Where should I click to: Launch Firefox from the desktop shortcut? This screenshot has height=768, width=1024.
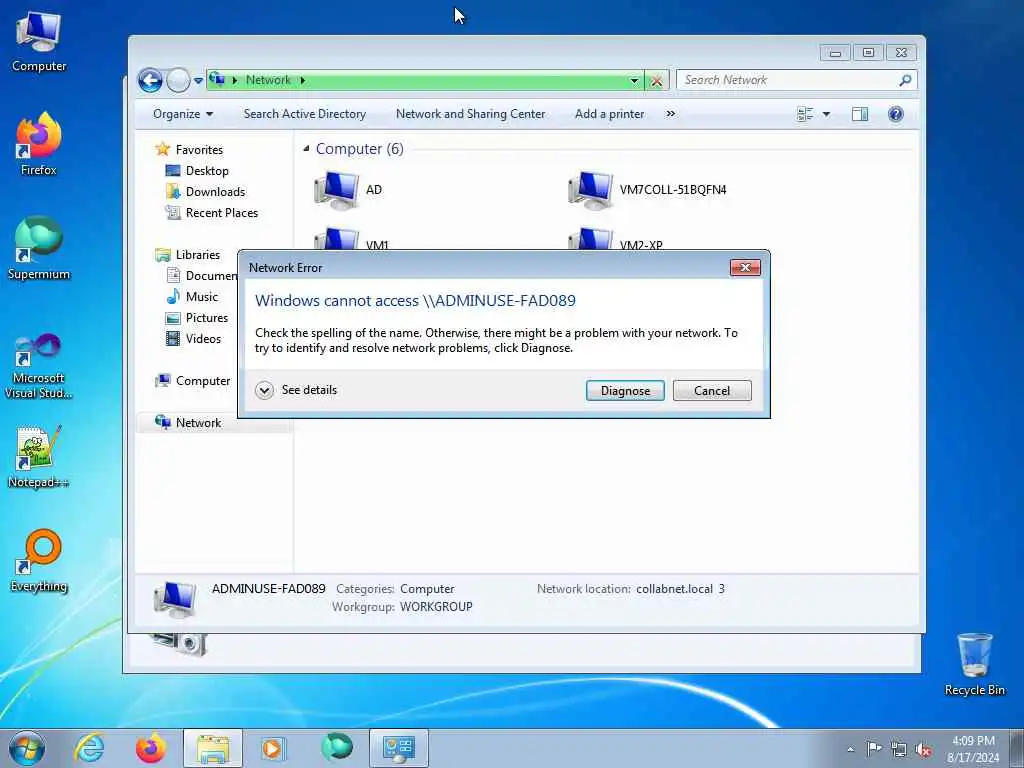(39, 144)
